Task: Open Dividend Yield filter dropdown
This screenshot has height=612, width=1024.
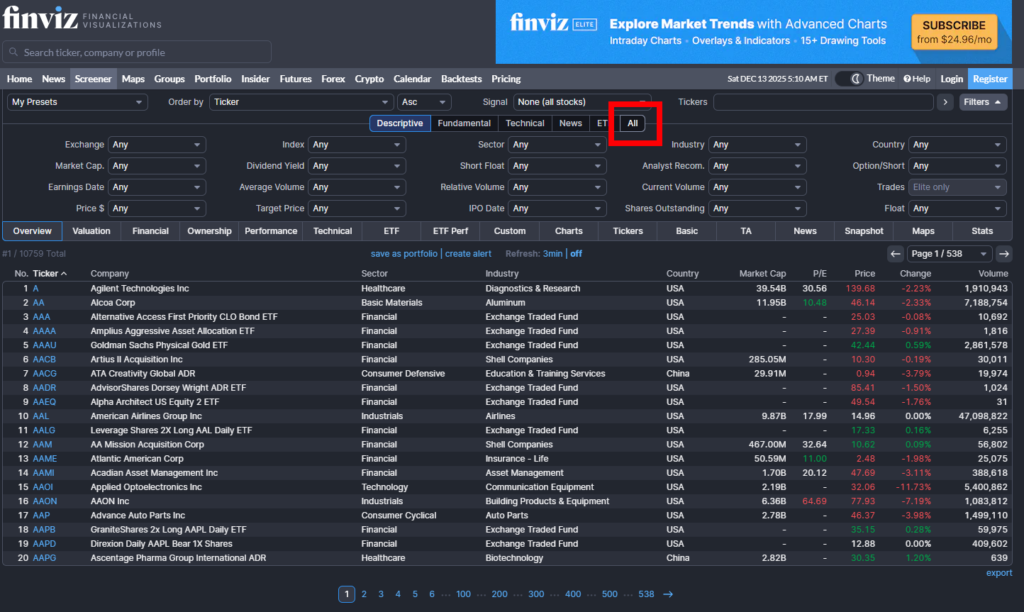Action: click(x=357, y=166)
